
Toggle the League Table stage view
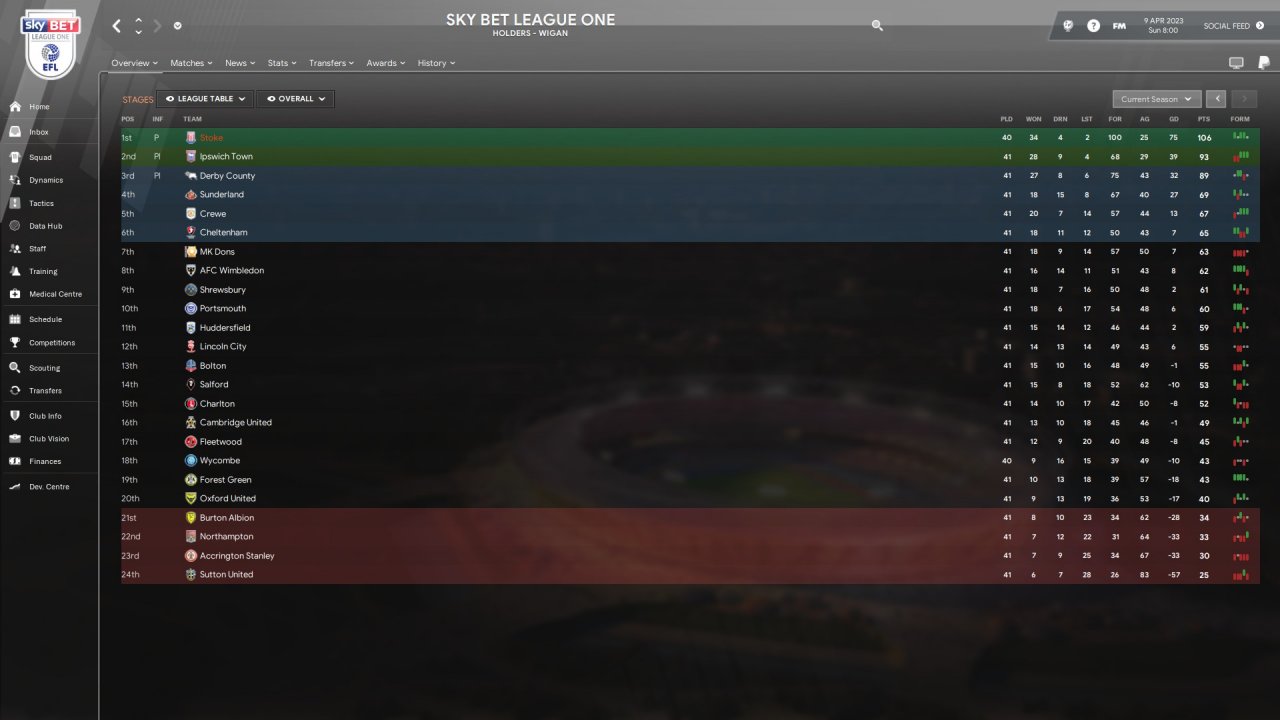click(x=204, y=99)
